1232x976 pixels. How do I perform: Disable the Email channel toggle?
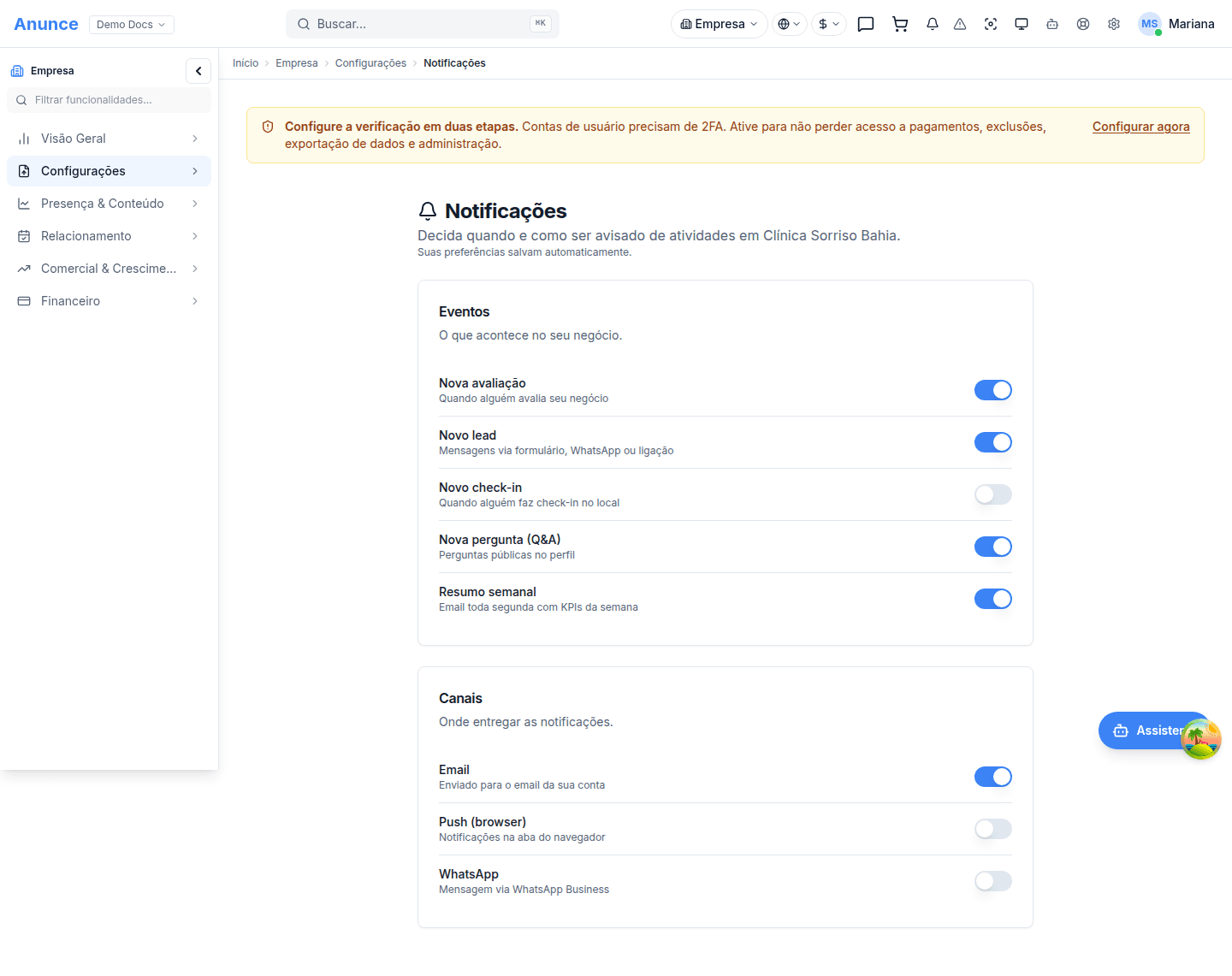click(x=993, y=777)
